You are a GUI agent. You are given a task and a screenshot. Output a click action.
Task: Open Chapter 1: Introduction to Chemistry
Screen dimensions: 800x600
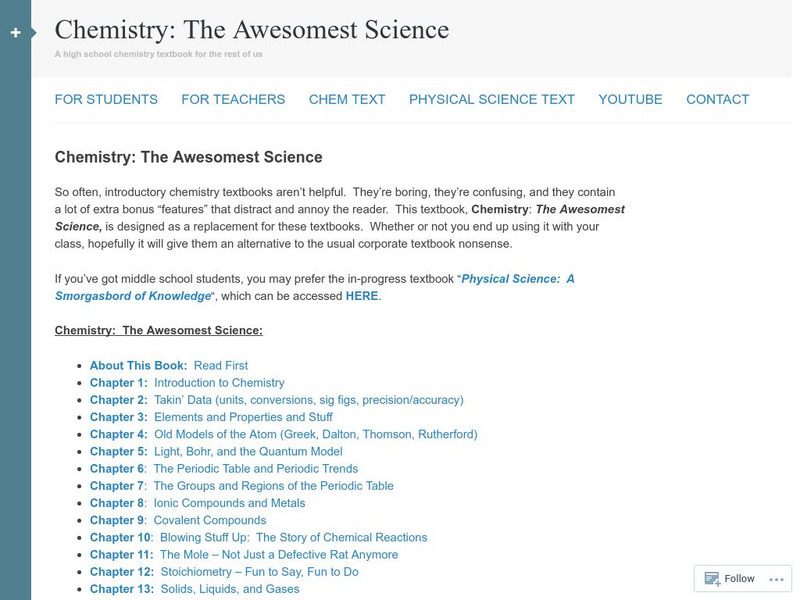(185, 382)
